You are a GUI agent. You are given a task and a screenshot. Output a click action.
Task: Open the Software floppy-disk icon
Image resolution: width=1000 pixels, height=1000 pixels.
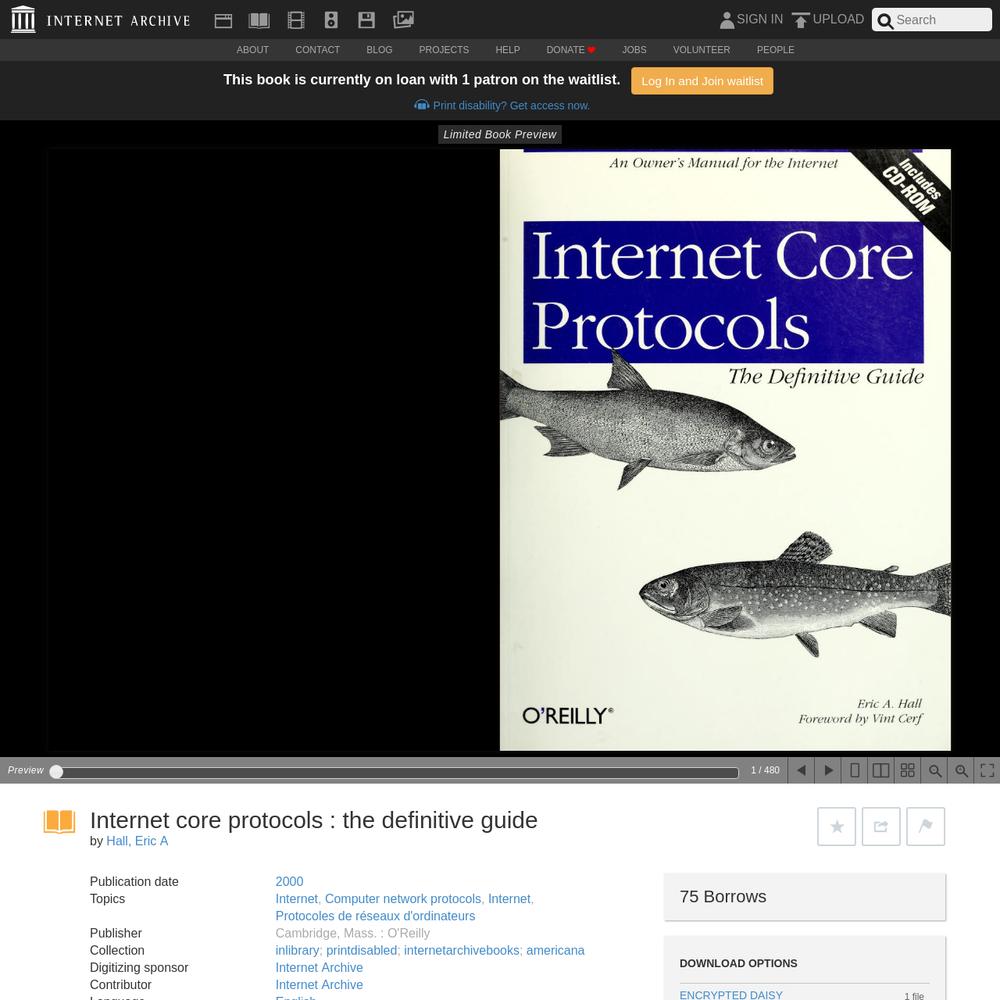pyautogui.click(x=367, y=20)
